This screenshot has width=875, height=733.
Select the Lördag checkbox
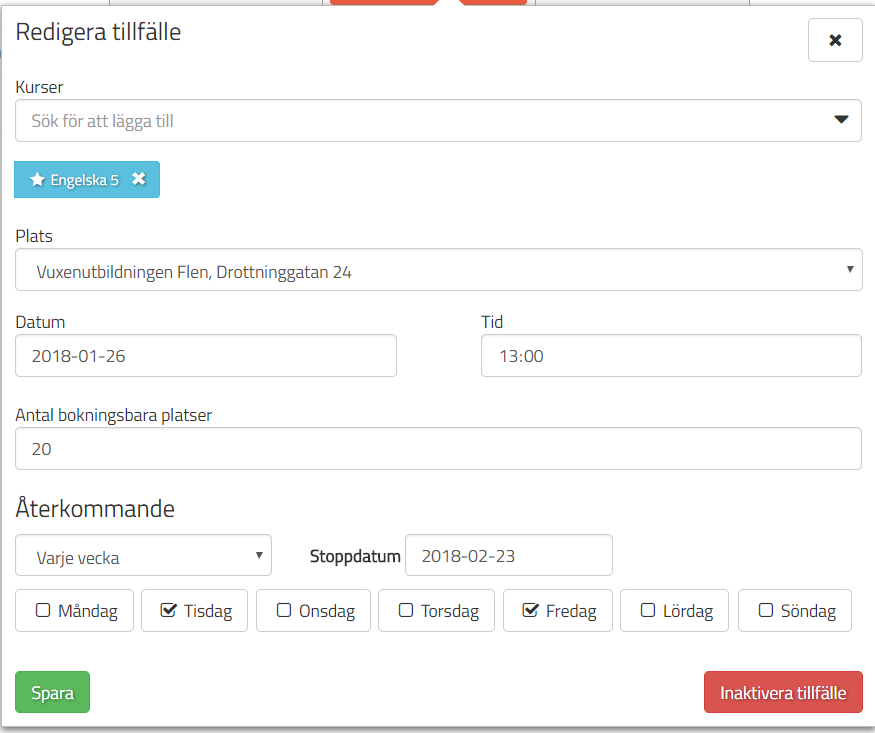[x=648, y=610]
